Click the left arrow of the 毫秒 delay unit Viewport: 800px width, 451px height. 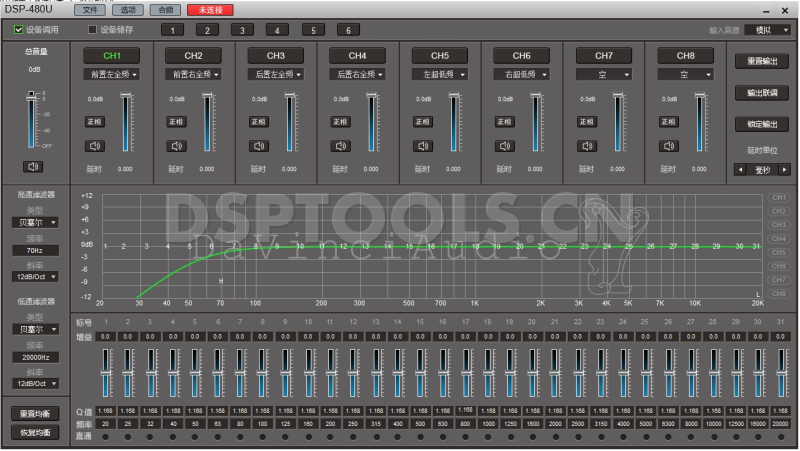[x=740, y=170]
